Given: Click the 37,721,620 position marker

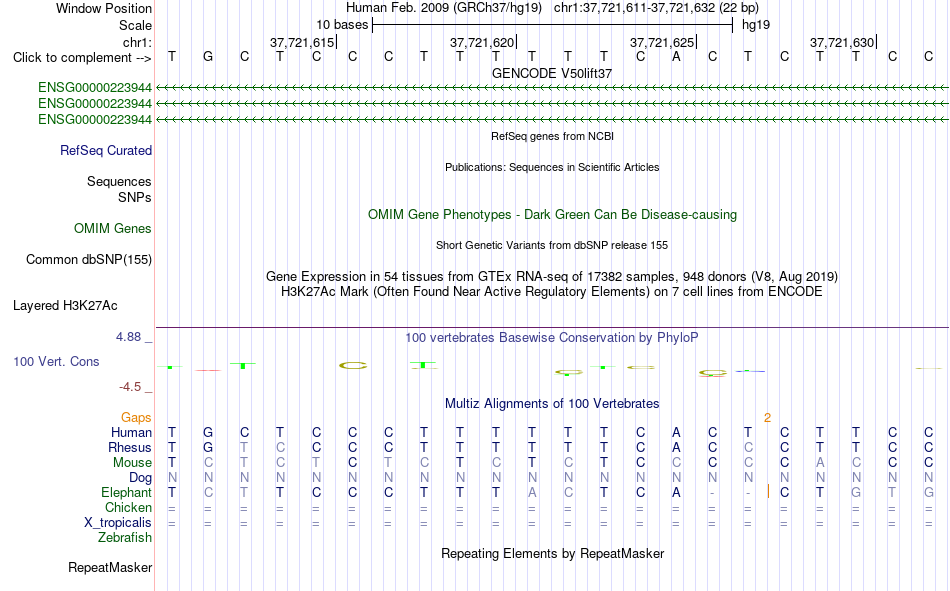Looking at the screenshot, I should click(x=482, y=42).
